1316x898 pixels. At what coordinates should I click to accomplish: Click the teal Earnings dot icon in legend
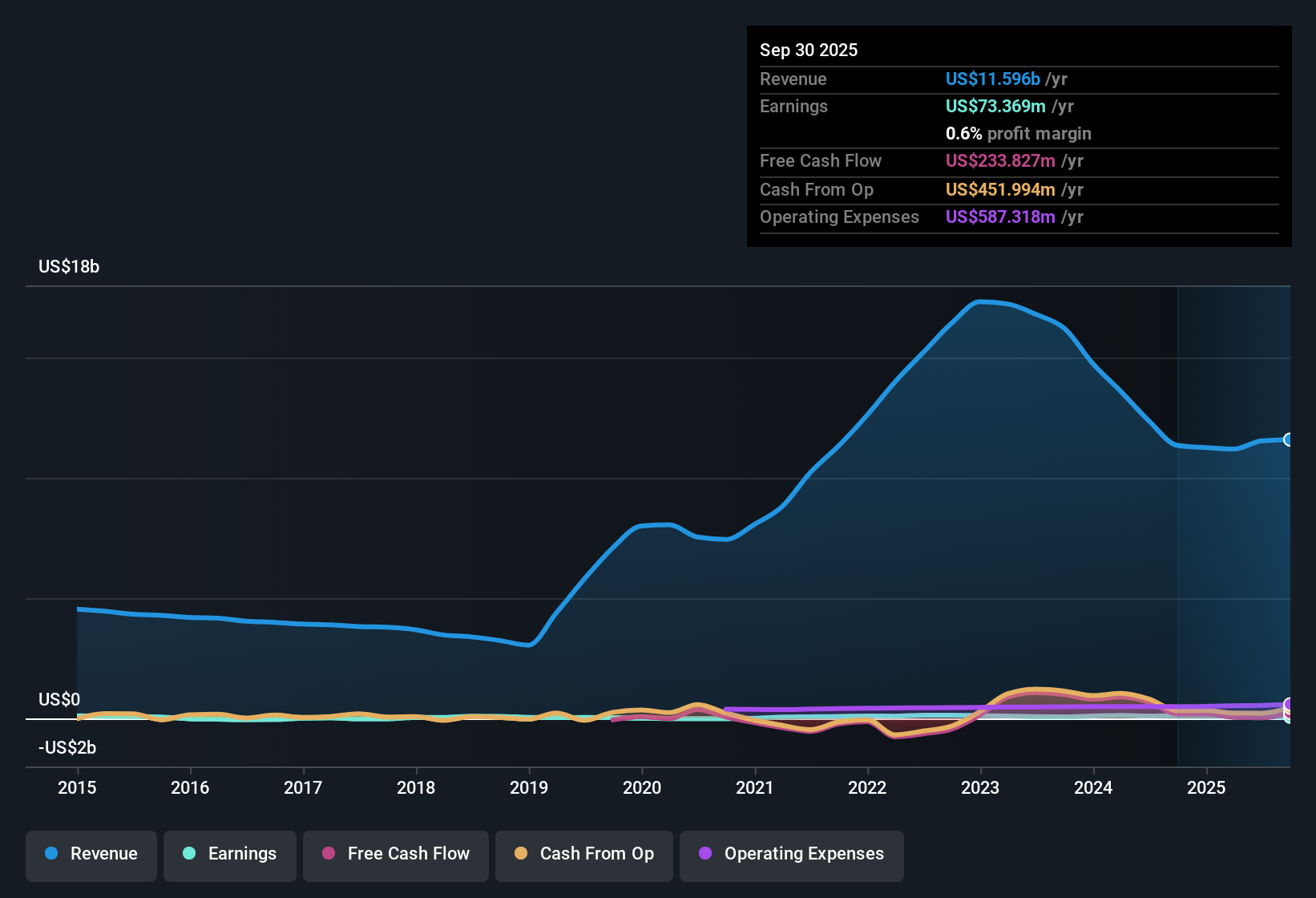[188, 854]
